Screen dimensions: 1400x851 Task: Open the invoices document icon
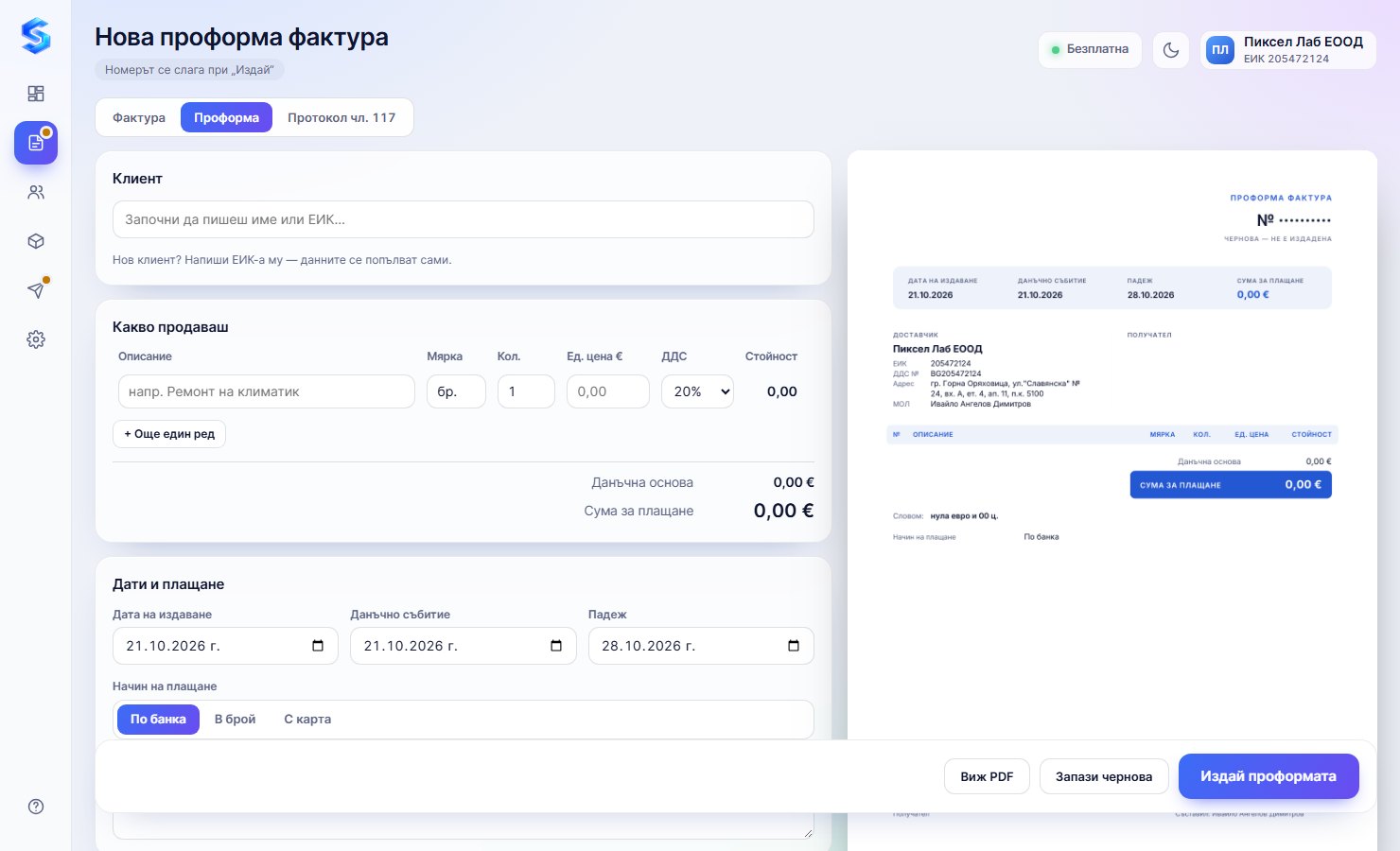pos(36,143)
